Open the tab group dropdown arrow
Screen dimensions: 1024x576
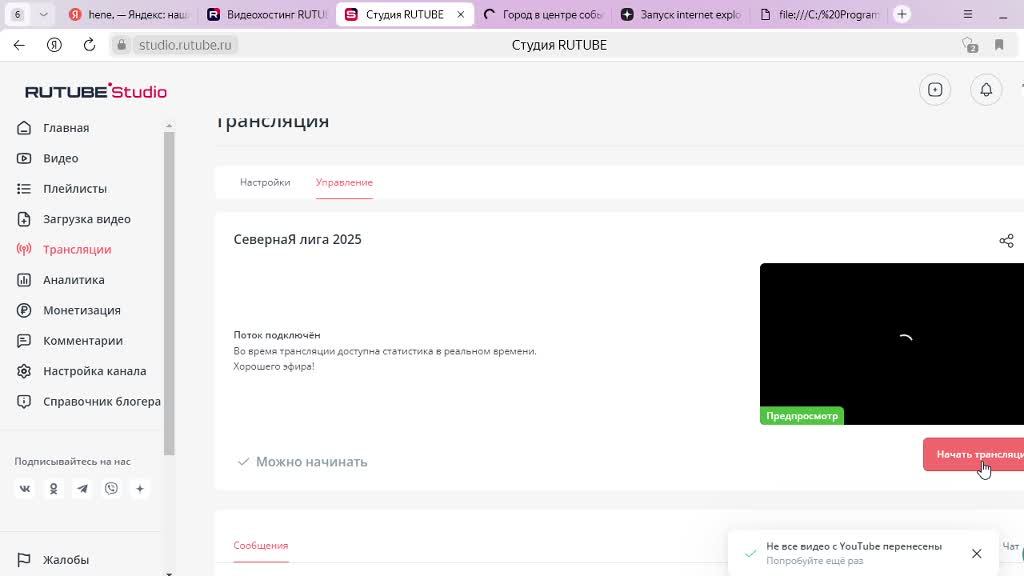(x=43, y=14)
